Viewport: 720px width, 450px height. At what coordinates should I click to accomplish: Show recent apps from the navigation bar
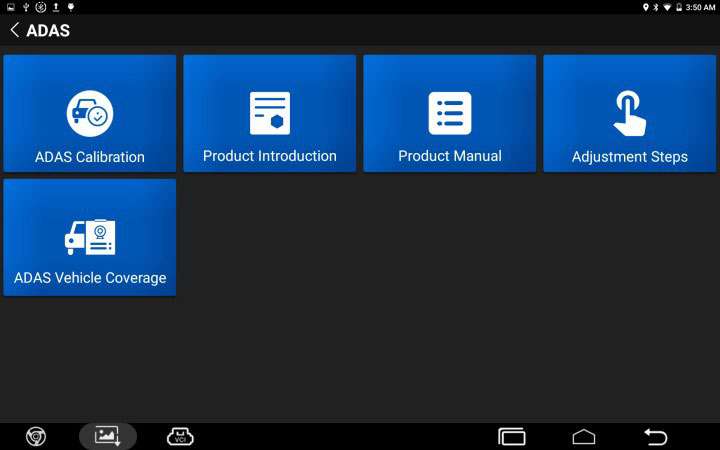(512, 437)
